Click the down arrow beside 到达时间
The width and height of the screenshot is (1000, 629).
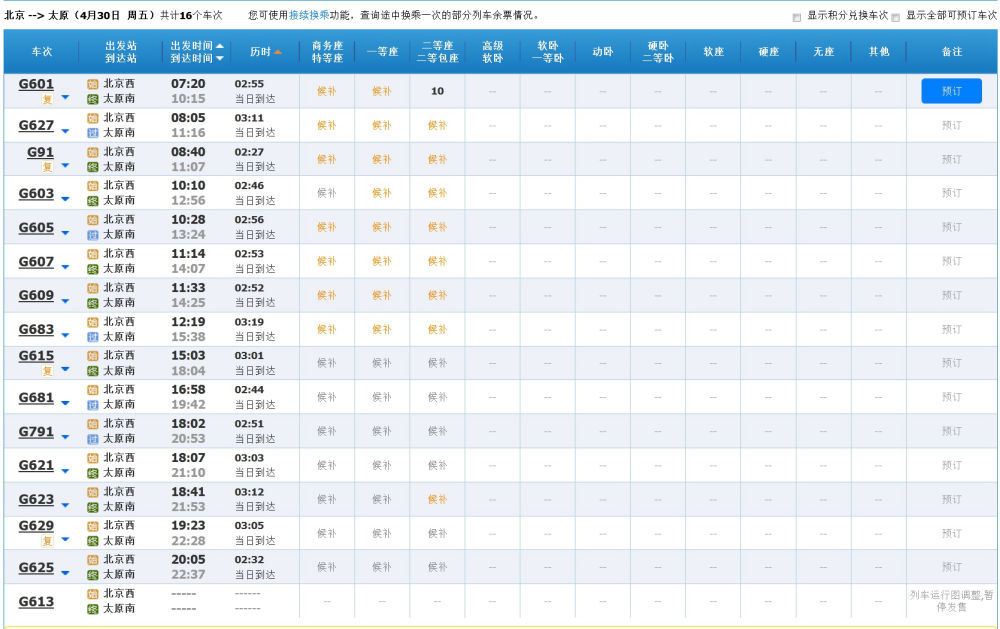[220, 59]
